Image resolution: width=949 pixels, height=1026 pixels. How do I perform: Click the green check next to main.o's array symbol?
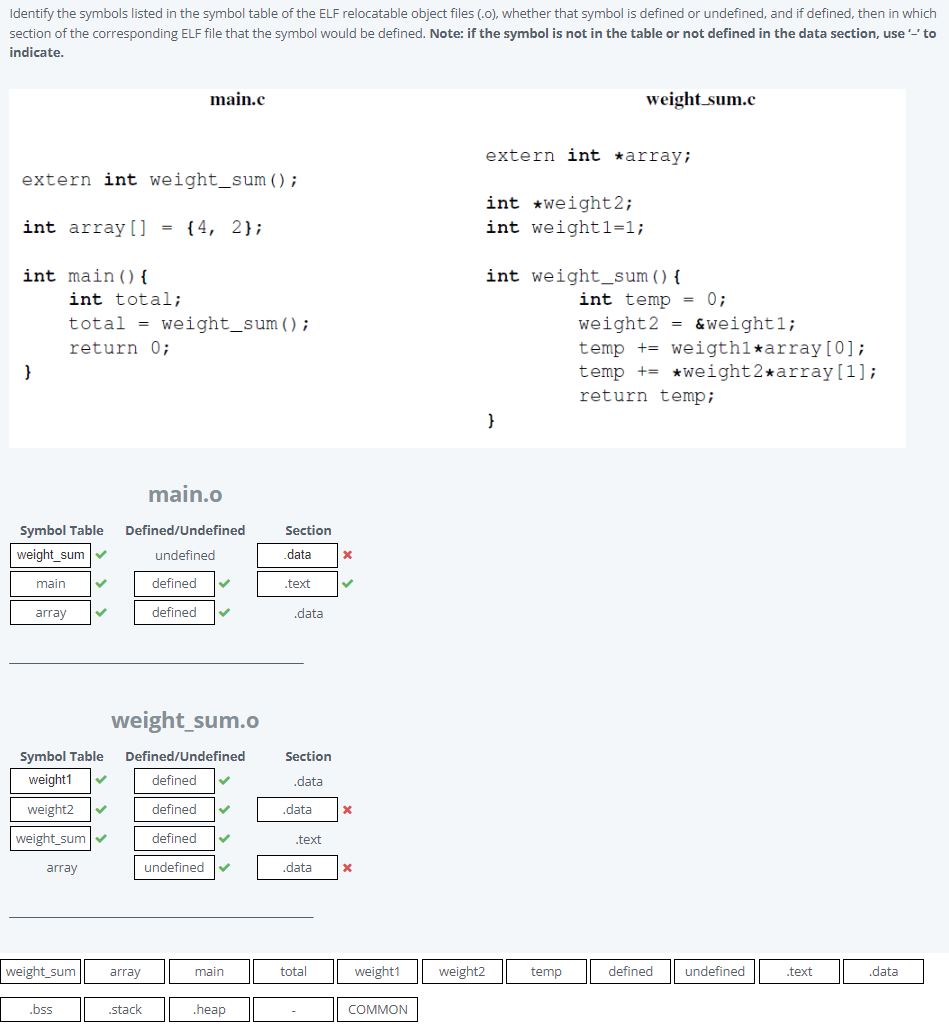[x=101, y=612]
